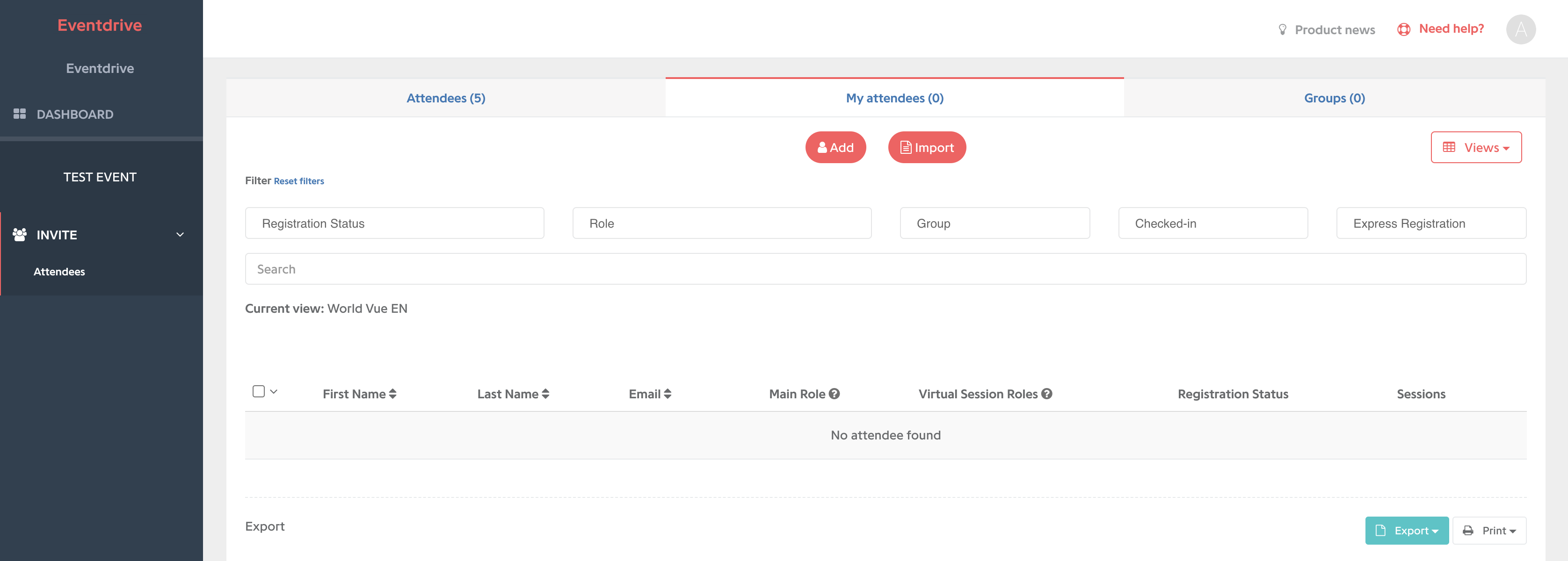1568x561 pixels.
Task: Open the Export dropdown button
Action: (x=1407, y=531)
